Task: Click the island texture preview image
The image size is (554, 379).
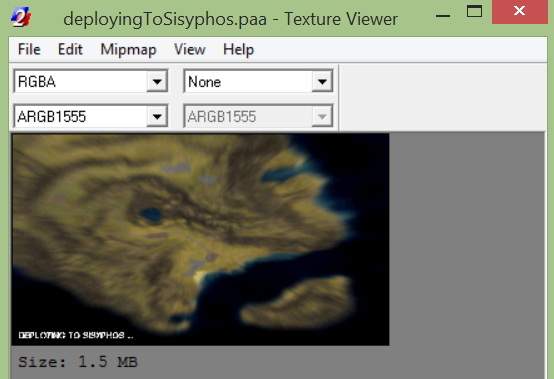Action: point(200,239)
